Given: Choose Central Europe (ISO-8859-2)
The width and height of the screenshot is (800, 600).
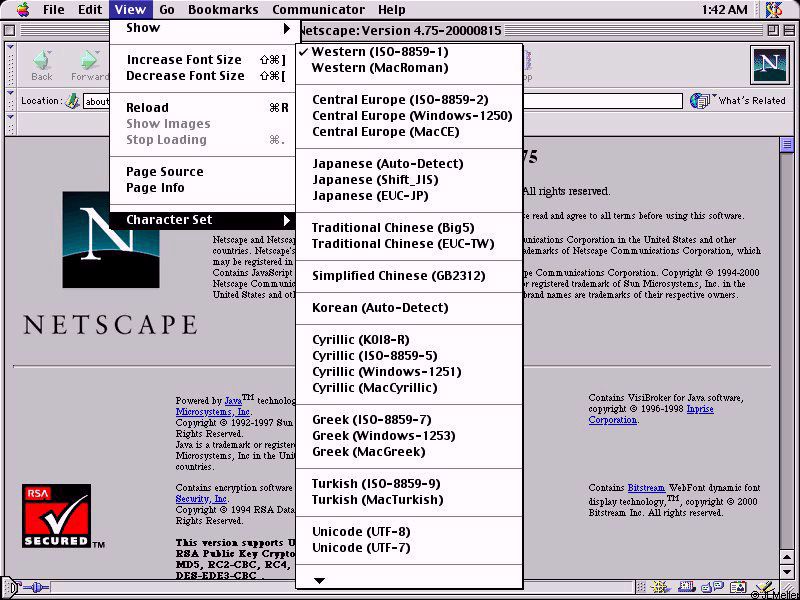Looking at the screenshot, I should click(409, 99).
